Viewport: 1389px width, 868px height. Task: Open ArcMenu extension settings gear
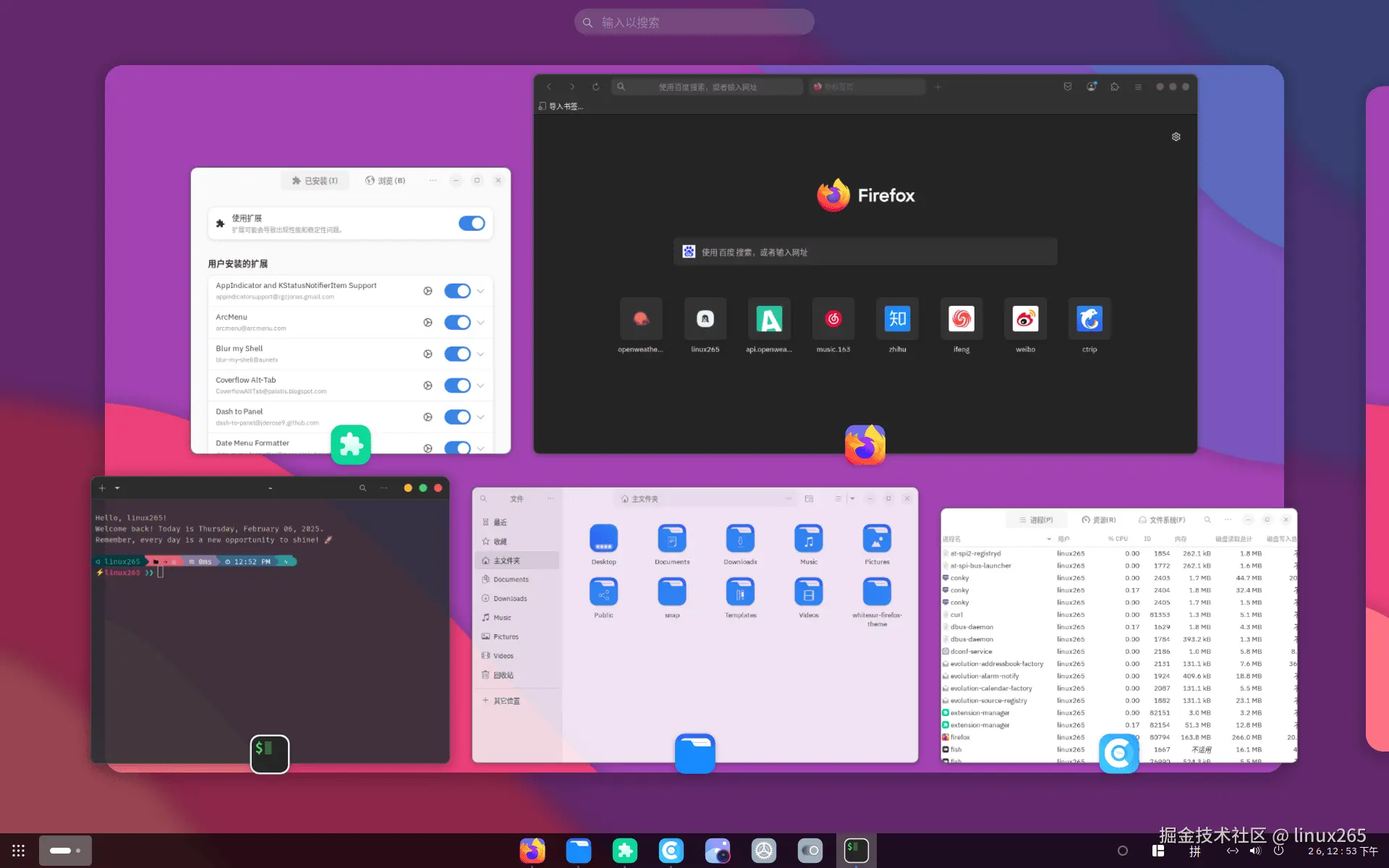(x=428, y=322)
